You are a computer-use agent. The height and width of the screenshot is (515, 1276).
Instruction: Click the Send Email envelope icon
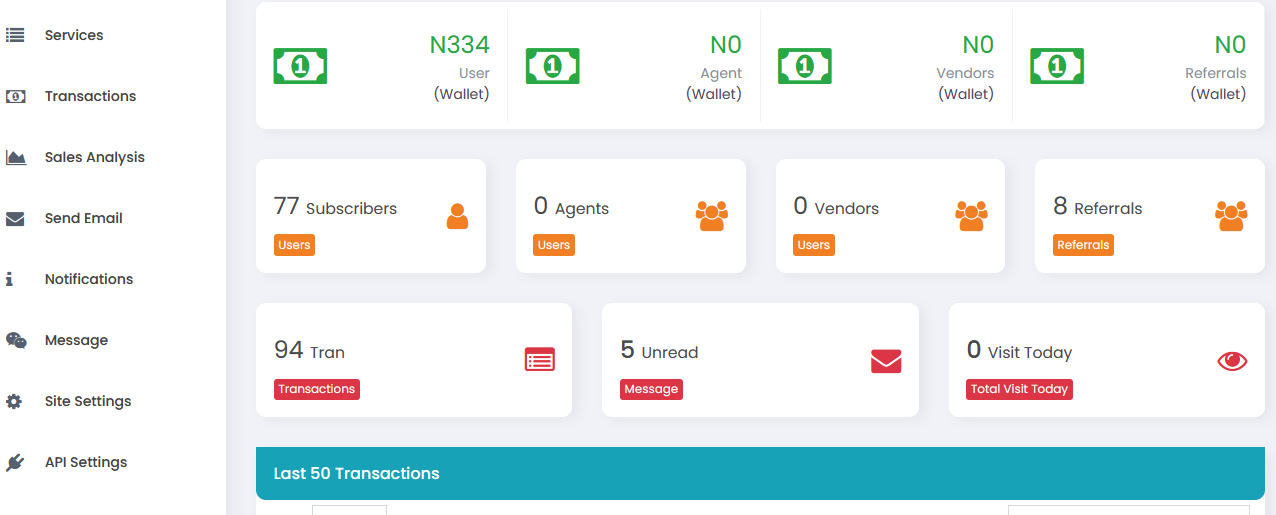coord(15,219)
